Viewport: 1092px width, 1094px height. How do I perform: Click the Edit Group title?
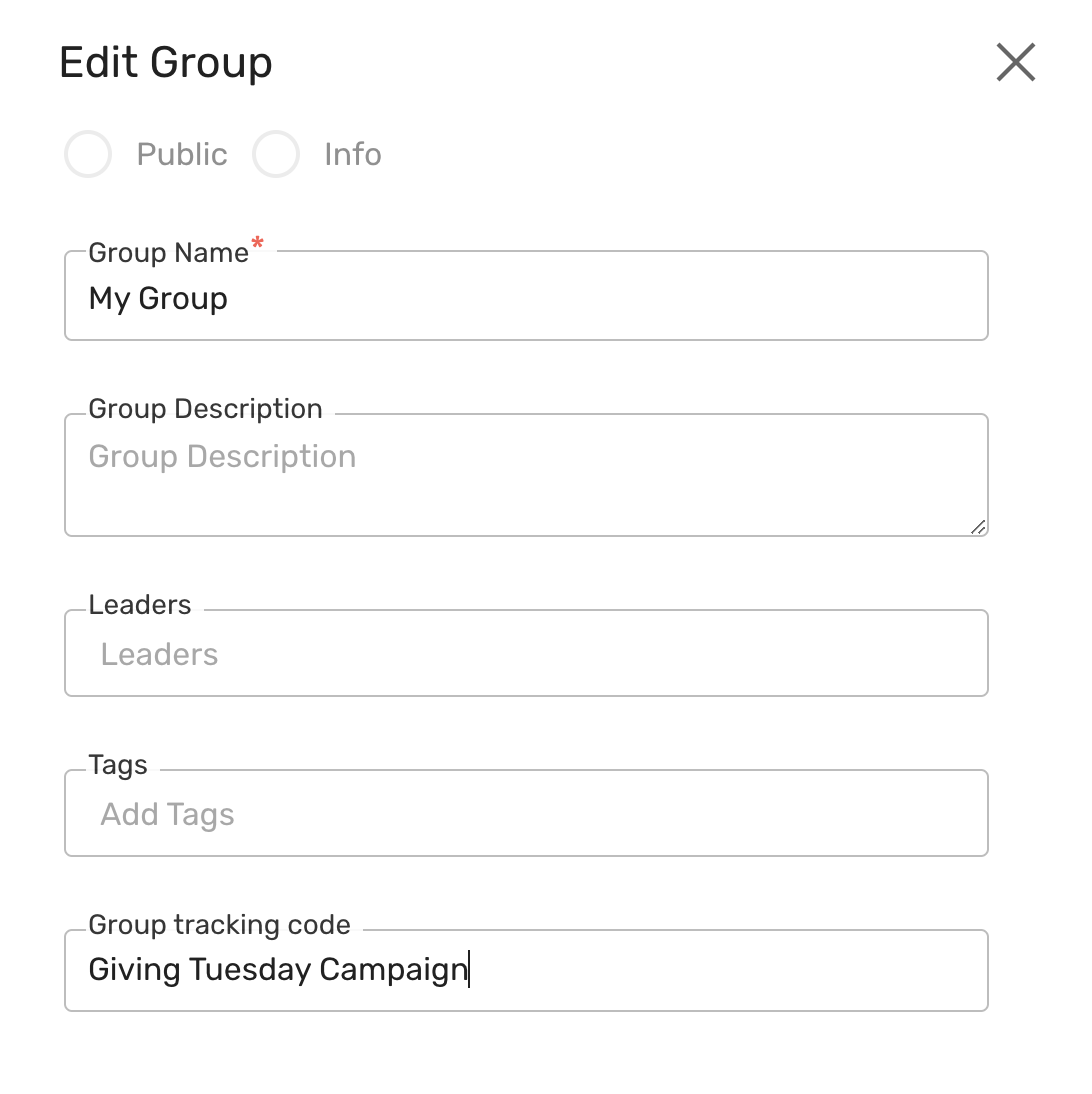167,62
